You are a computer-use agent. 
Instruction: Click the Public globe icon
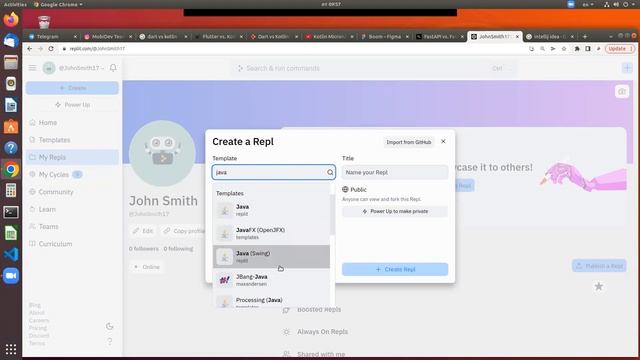click(345, 189)
